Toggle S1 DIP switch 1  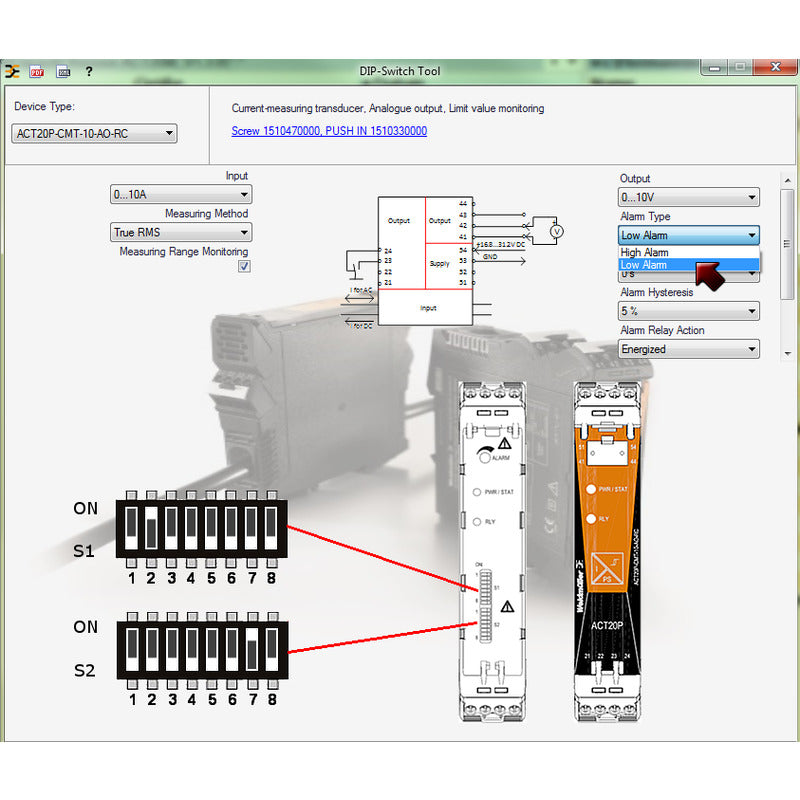click(132, 529)
